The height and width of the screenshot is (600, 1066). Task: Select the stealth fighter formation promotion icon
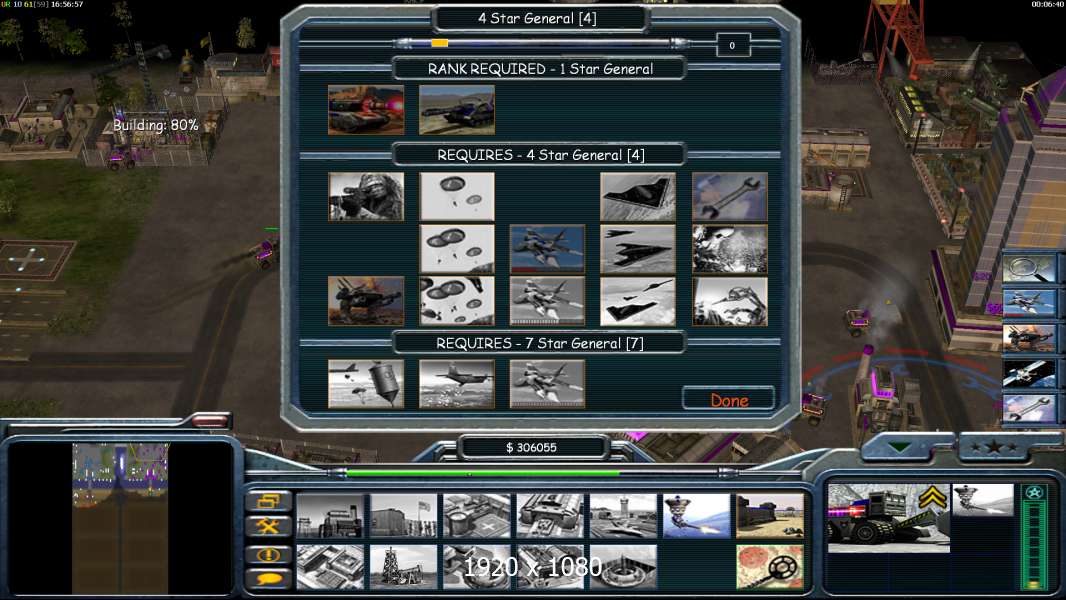click(638, 301)
